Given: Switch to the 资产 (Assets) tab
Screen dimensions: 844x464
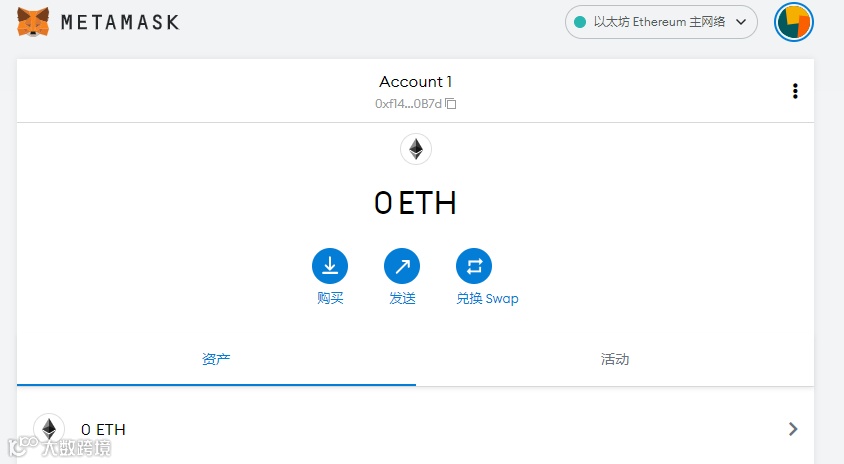Looking at the screenshot, I should 216,359.
